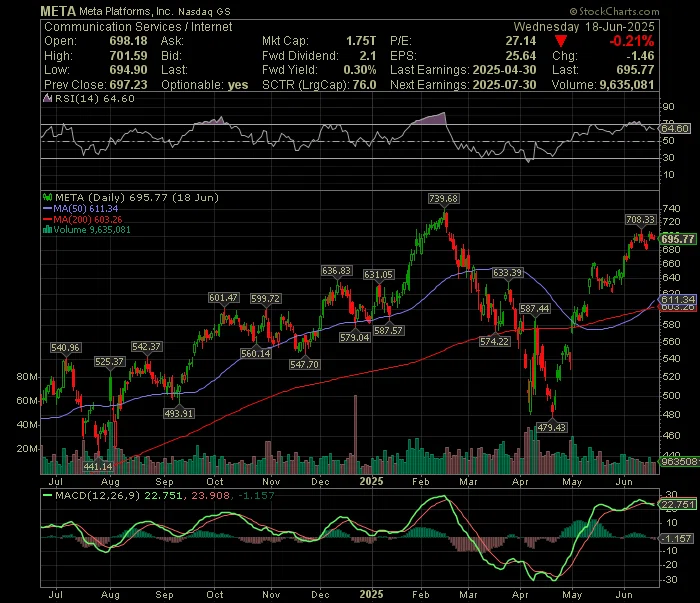Click the green MACD legend line marker
Viewport: 700px width, 603px height.
pyautogui.click(x=47, y=495)
